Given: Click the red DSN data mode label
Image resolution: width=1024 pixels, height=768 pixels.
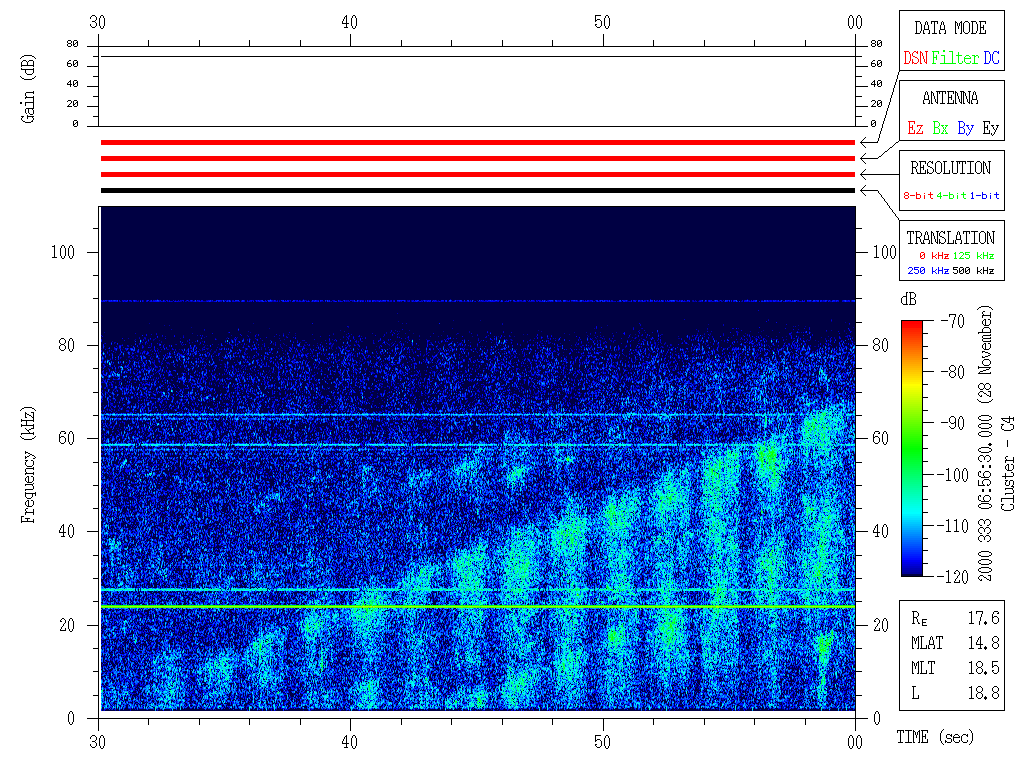Looking at the screenshot, I should click(915, 59).
